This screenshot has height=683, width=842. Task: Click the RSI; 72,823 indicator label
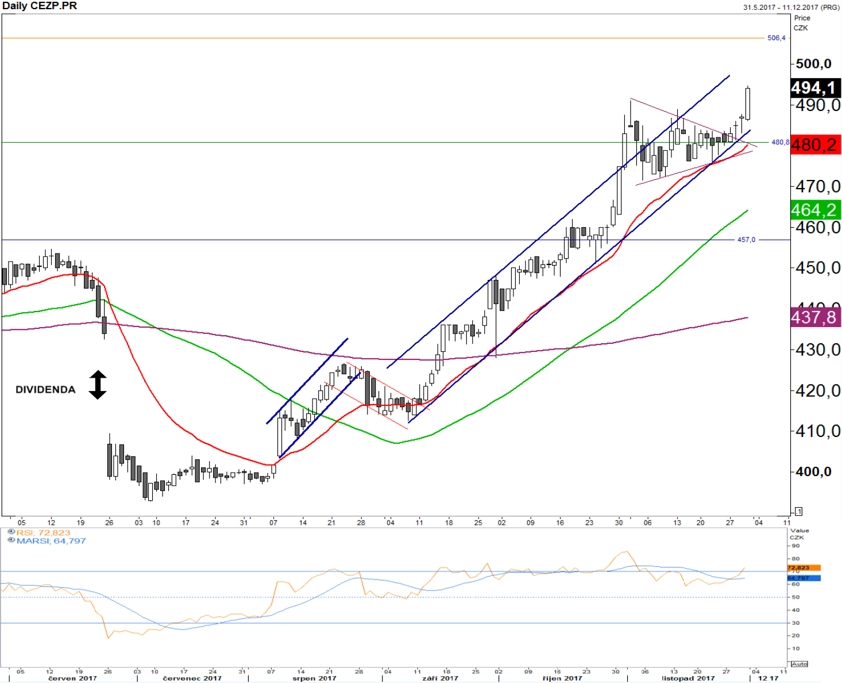(x=43, y=532)
